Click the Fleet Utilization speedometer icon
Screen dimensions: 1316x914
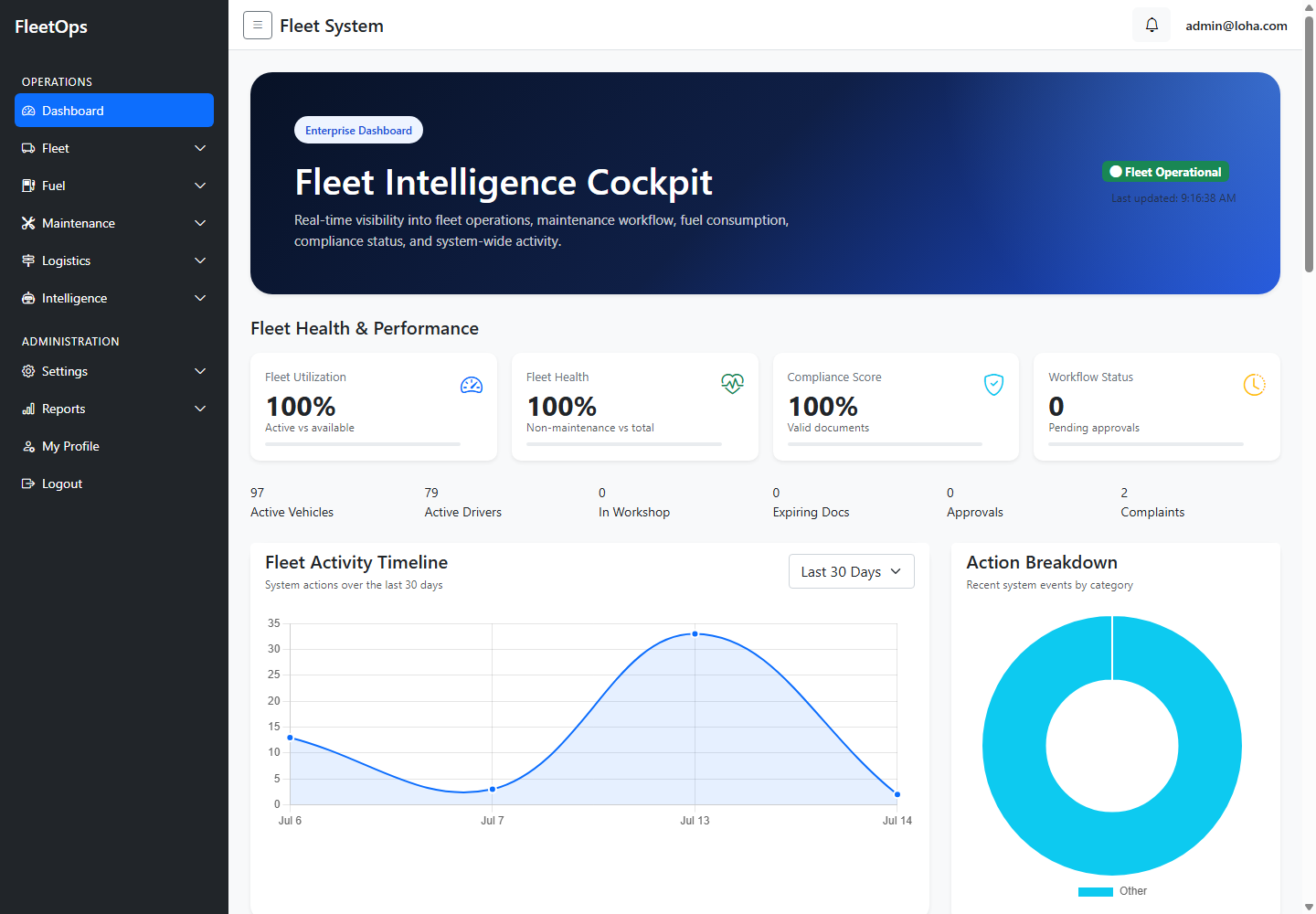pyautogui.click(x=472, y=385)
